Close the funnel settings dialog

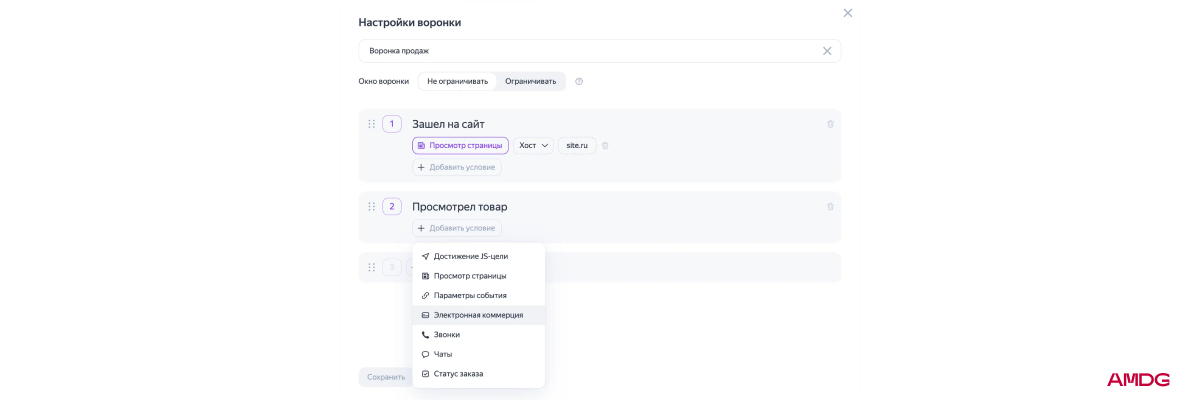[848, 13]
